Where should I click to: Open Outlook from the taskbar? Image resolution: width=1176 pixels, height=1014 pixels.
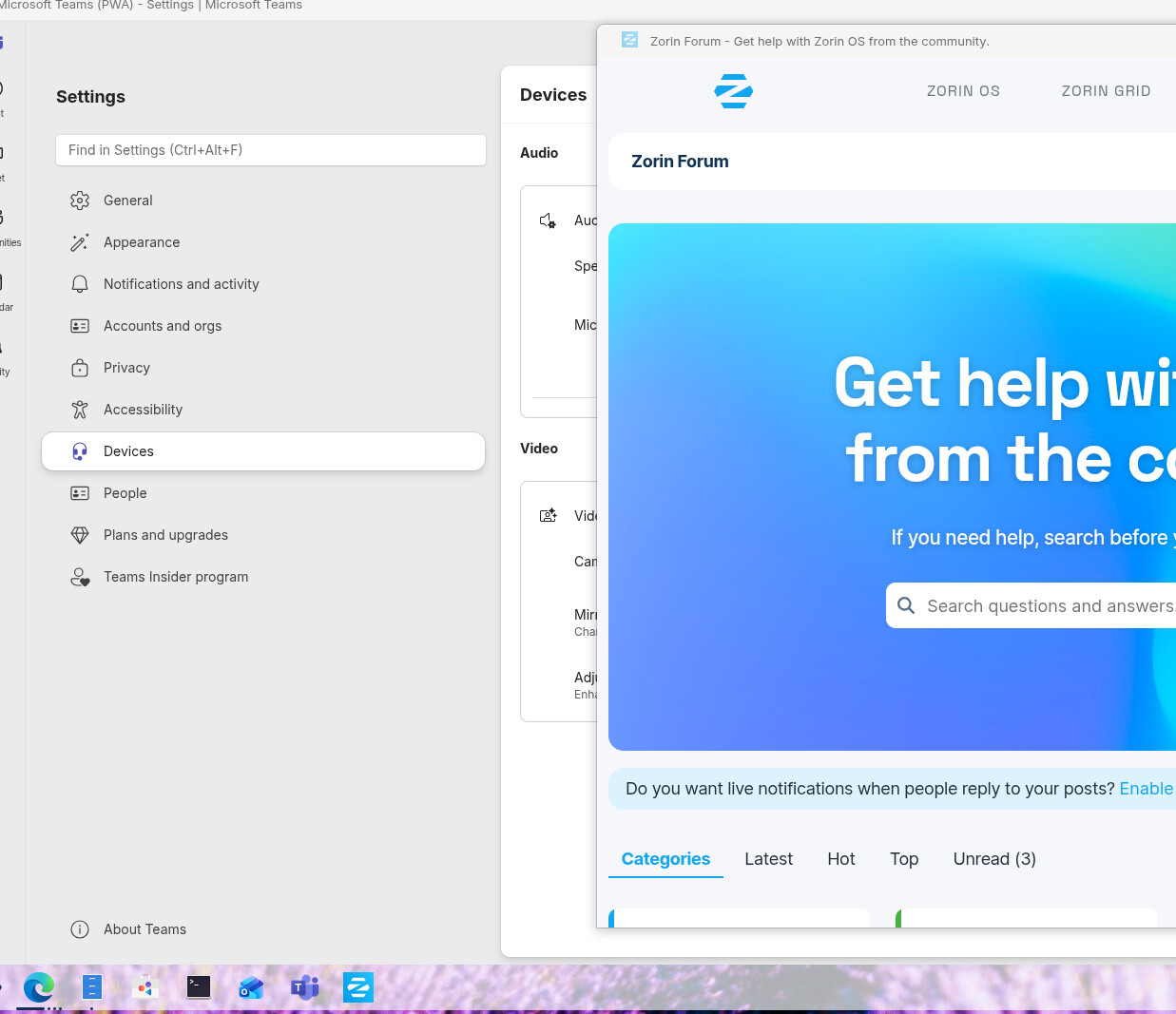[251, 988]
